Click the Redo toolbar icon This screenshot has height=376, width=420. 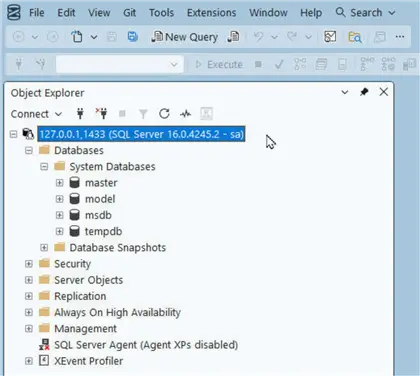[292, 37]
